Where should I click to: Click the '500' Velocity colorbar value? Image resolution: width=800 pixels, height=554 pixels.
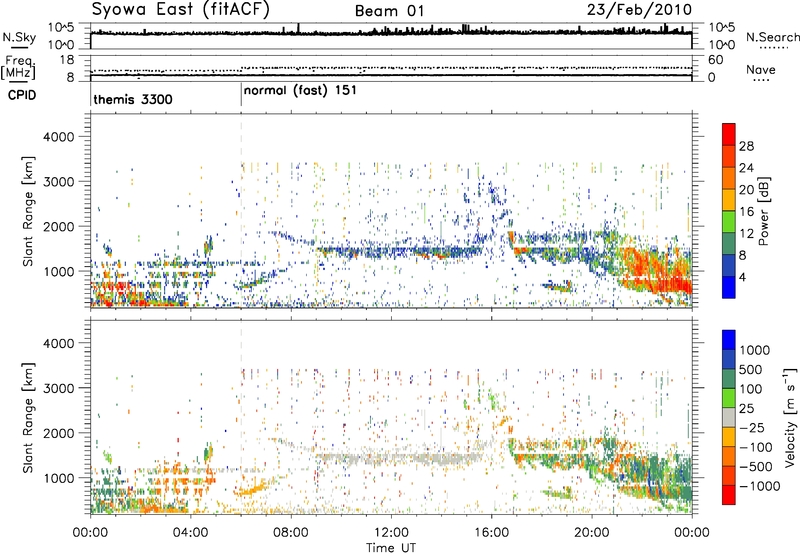tap(751, 370)
